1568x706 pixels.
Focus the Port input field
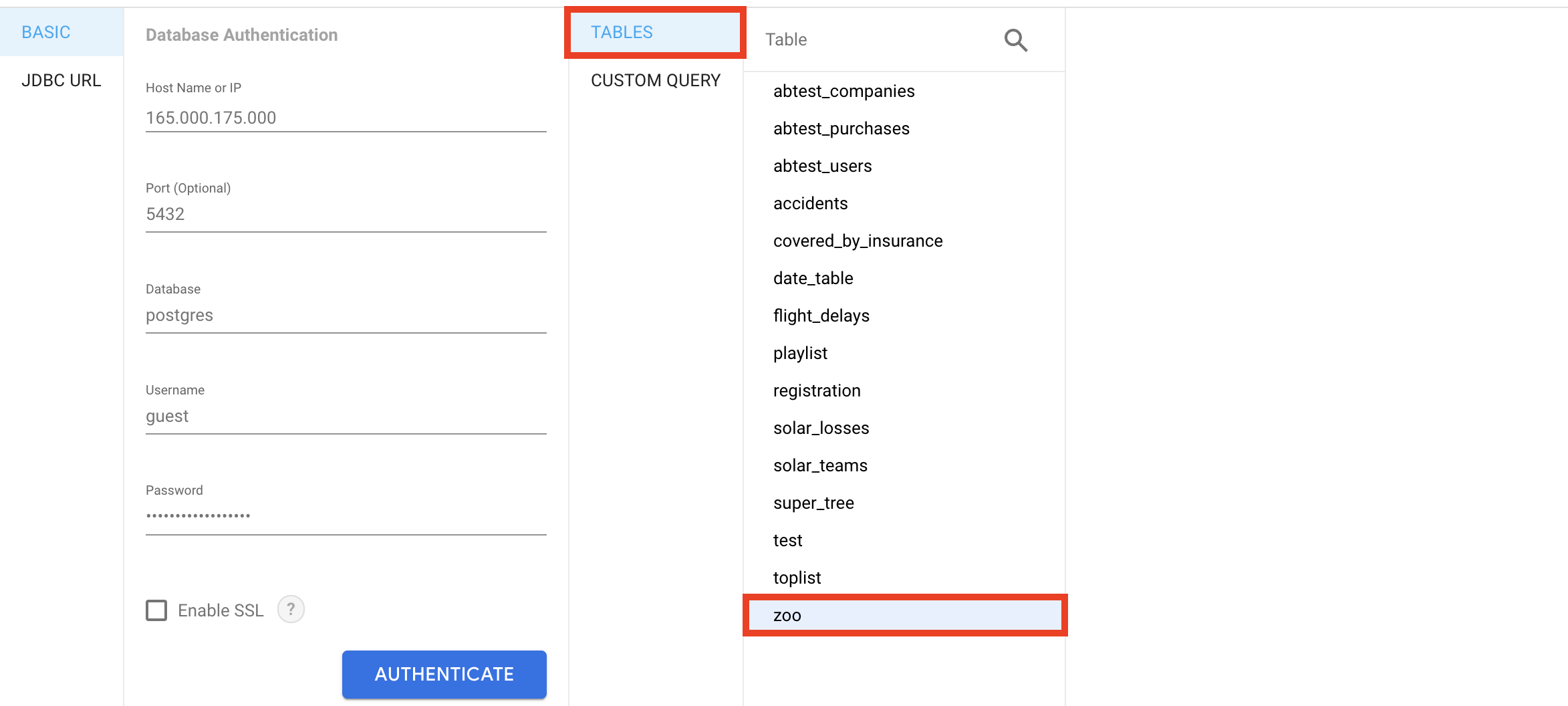coord(346,214)
